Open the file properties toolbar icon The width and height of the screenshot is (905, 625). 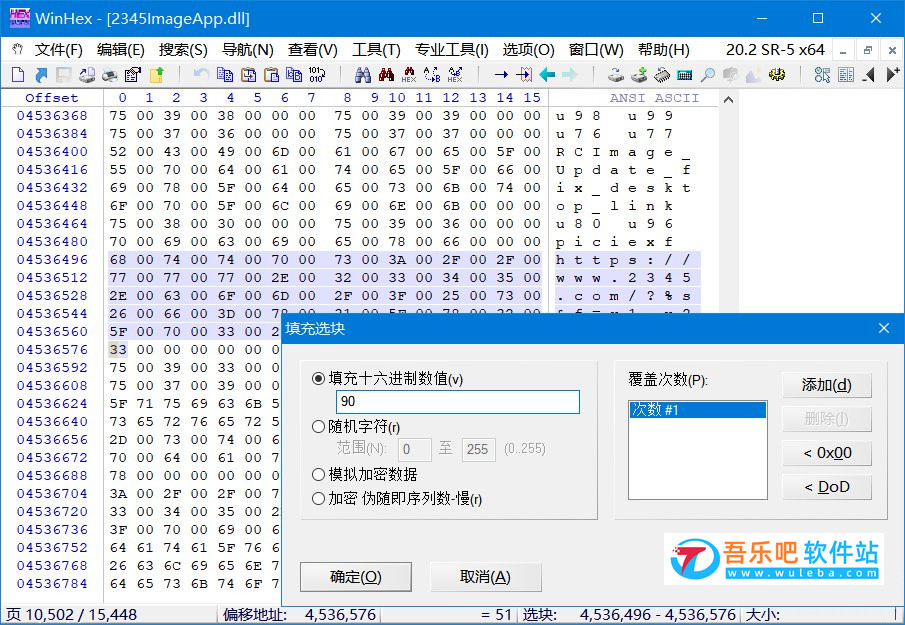[x=133, y=74]
